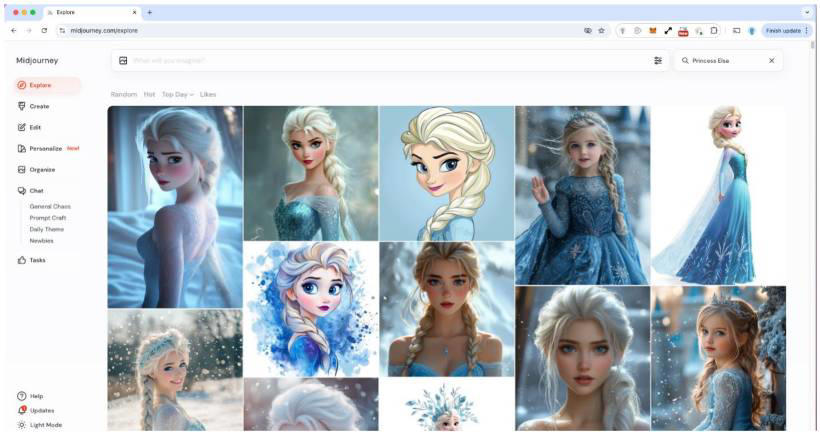This screenshot has width=820, height=441.
Task: View site information icon in address bar
Action: pos(62,31)
